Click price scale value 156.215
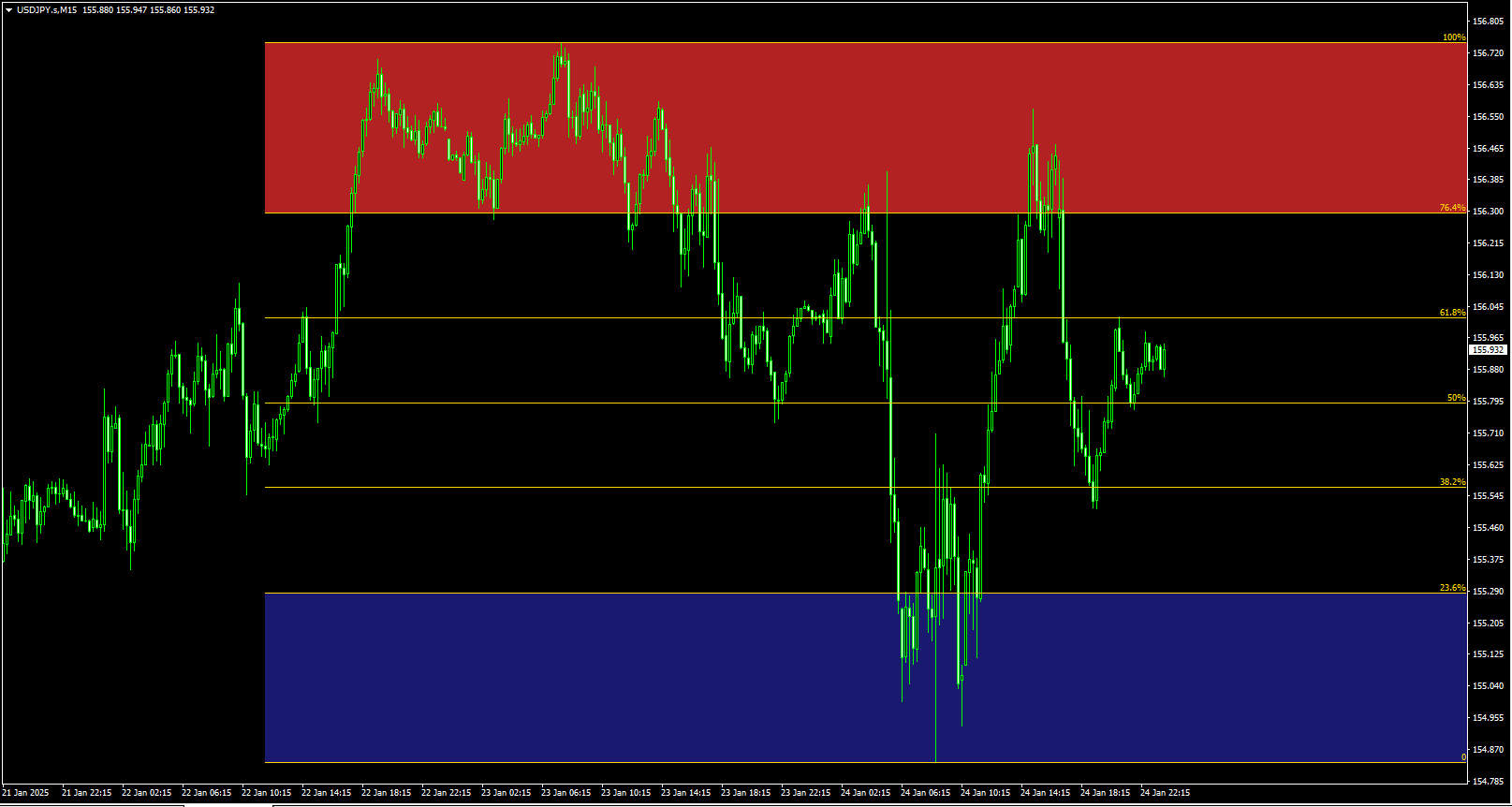This screenshot has width=1512, height=807. tap(1488, 243)
